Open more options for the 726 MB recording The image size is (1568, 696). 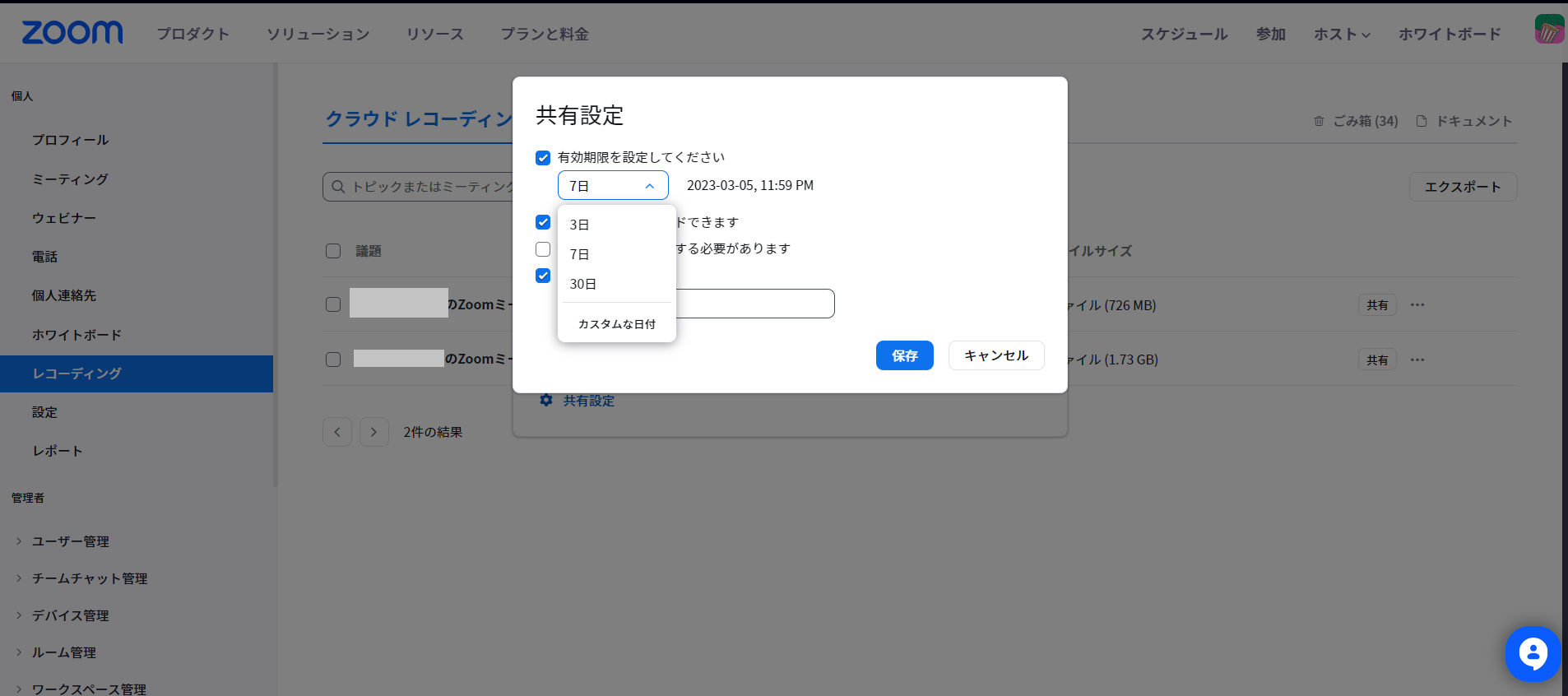1417,305
